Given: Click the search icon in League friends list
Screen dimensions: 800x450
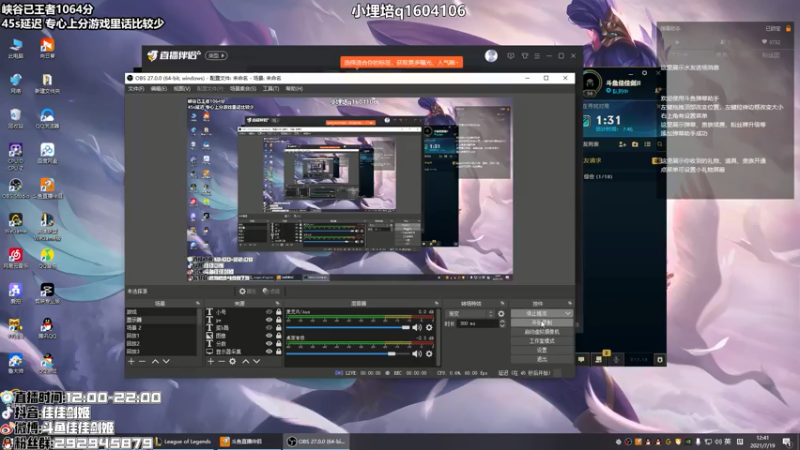Looking at the screenshot, I should point(660,144).
